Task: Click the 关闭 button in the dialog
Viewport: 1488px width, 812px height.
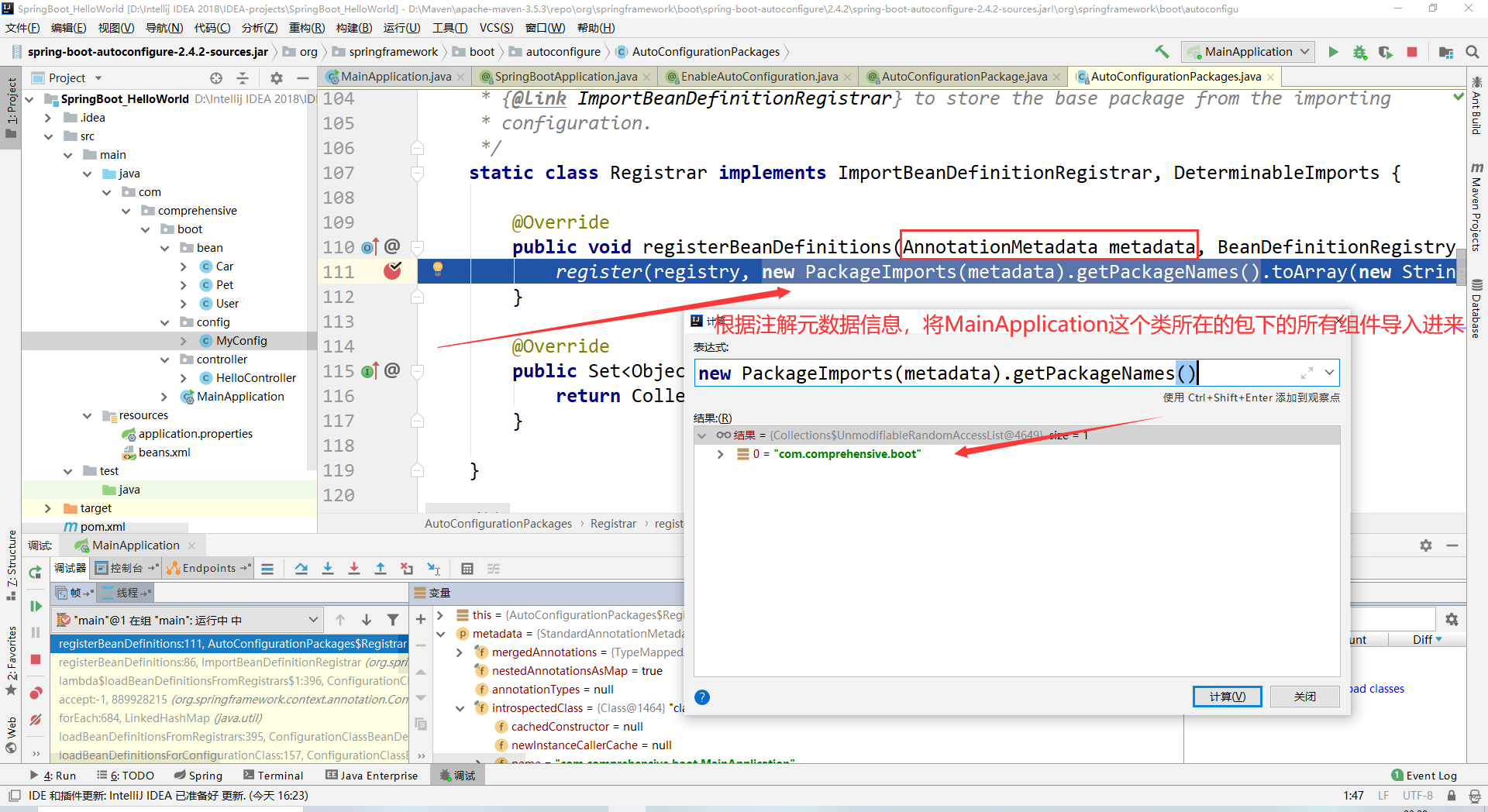Action: coord(1305,697)
